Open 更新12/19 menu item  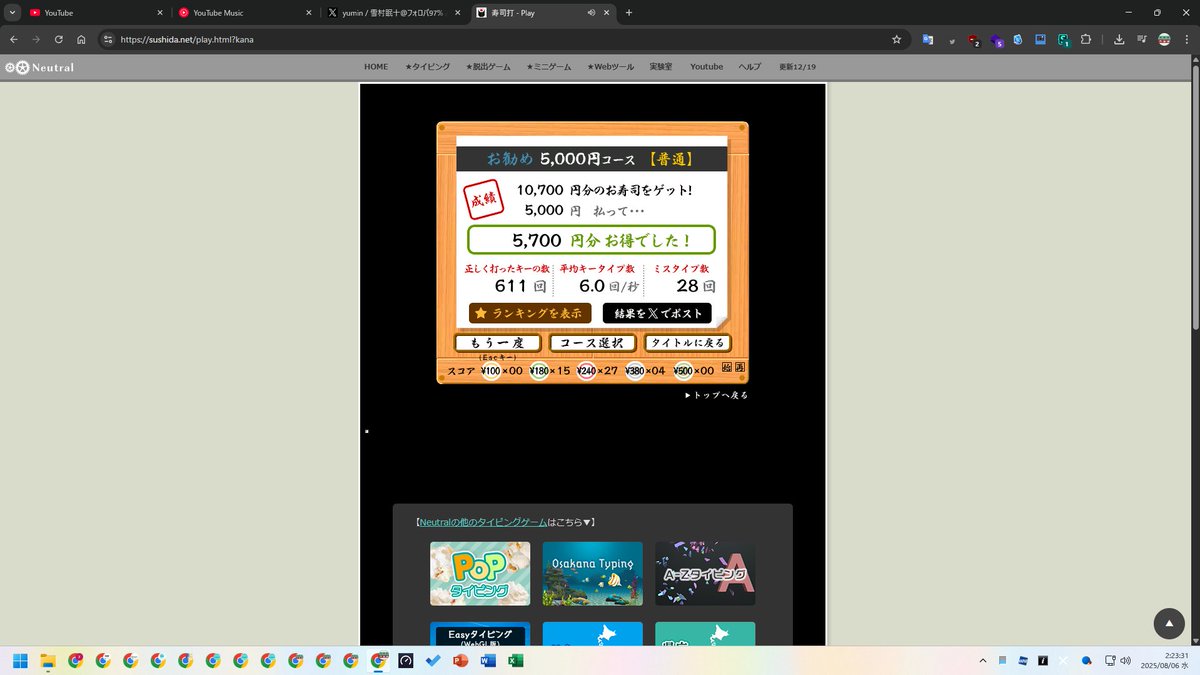(x=798, y=67)
